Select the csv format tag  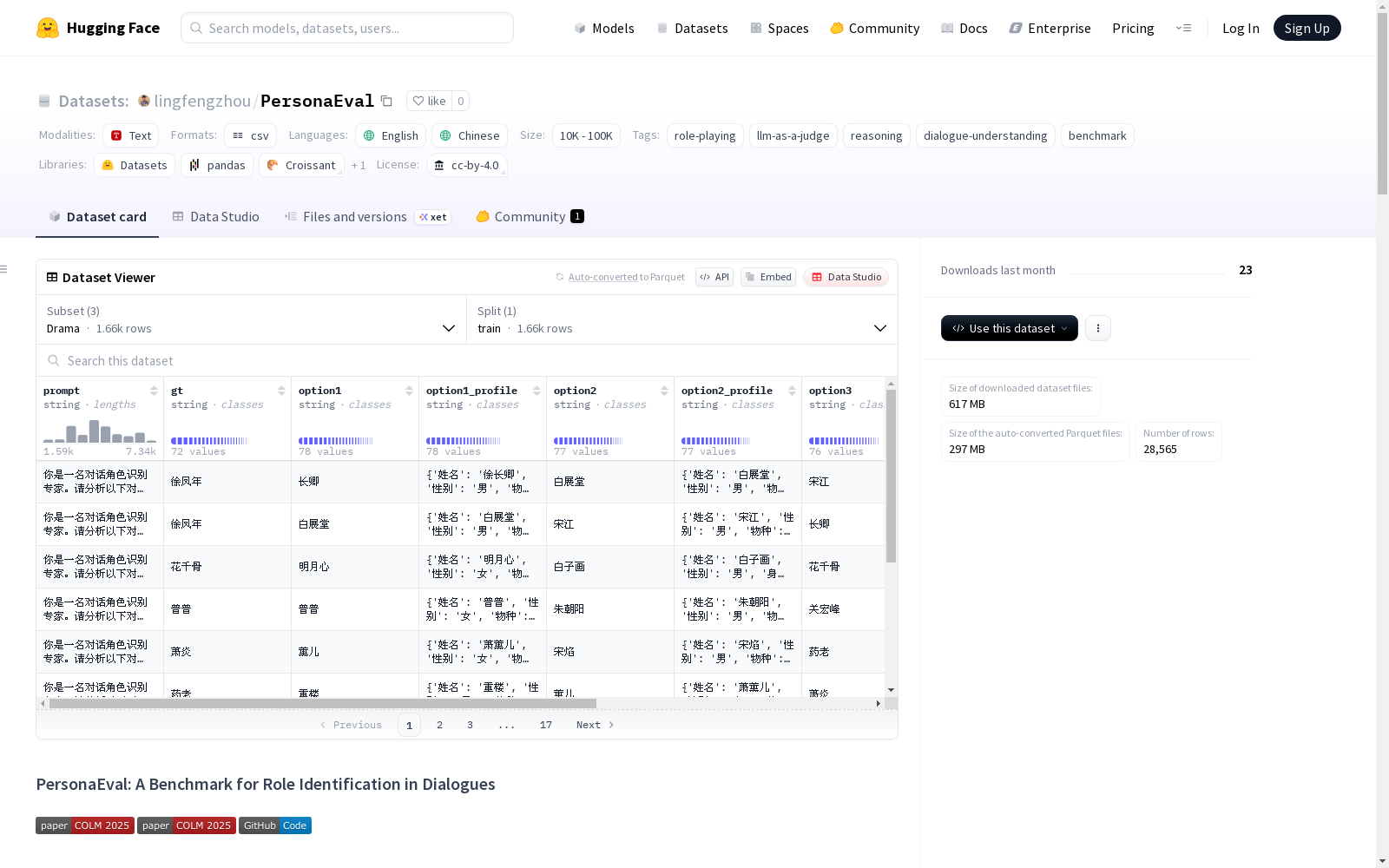(x=251, y=135)
